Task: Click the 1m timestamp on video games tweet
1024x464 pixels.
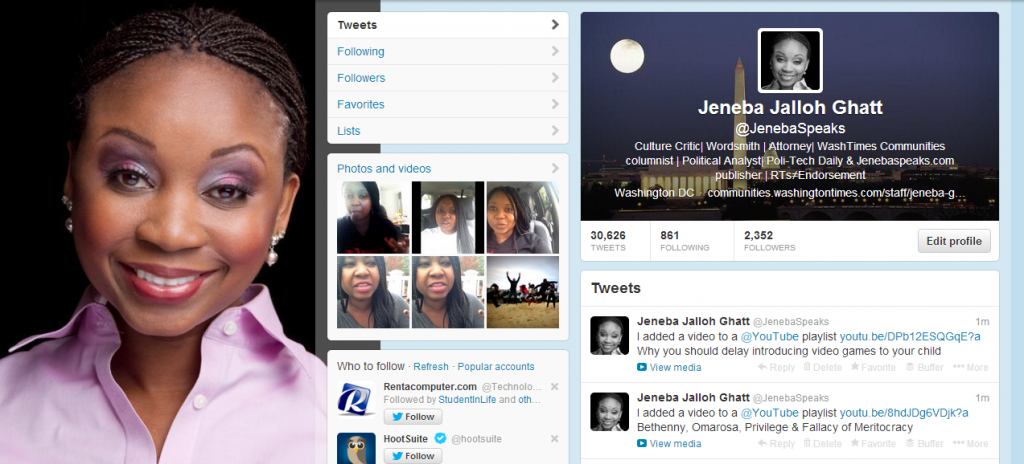Action: 982,322
